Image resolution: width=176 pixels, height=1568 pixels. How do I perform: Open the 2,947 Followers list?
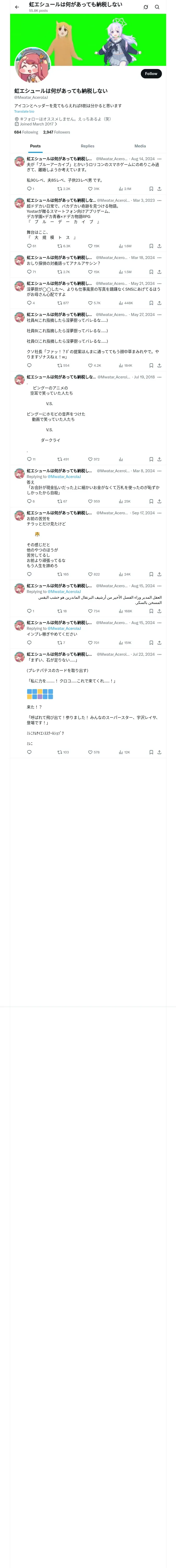coord(56,132)
